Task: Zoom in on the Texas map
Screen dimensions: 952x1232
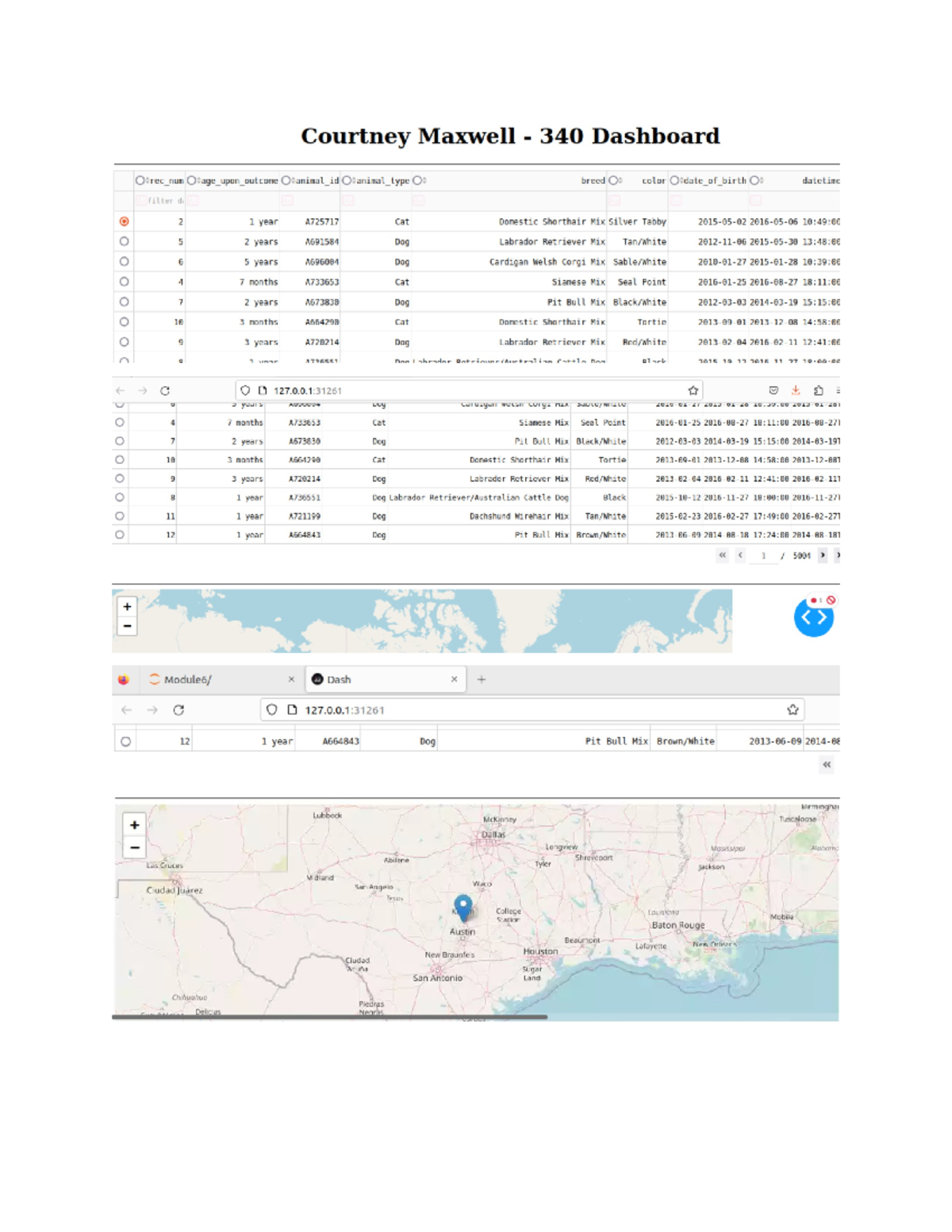Action: pos(135,825)
